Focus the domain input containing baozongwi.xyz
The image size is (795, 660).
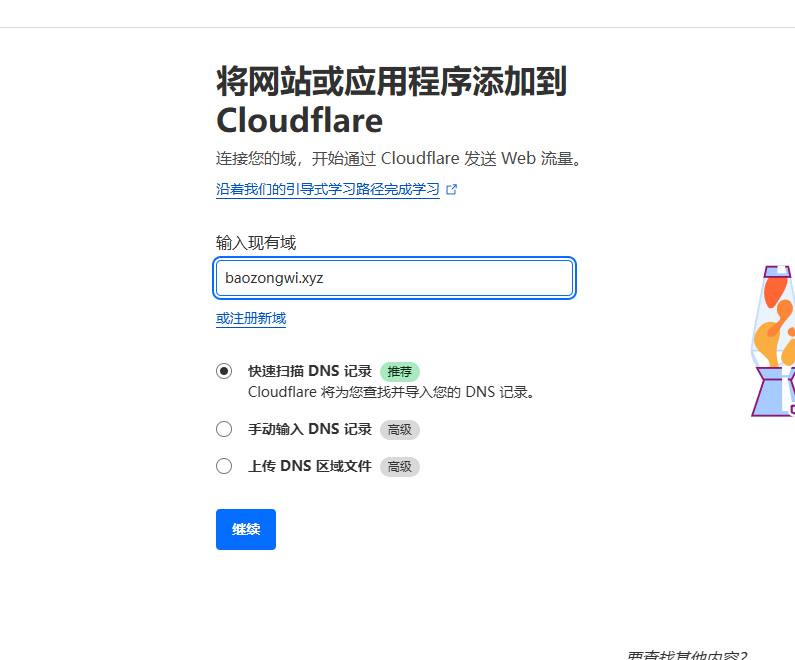[394, 278]
